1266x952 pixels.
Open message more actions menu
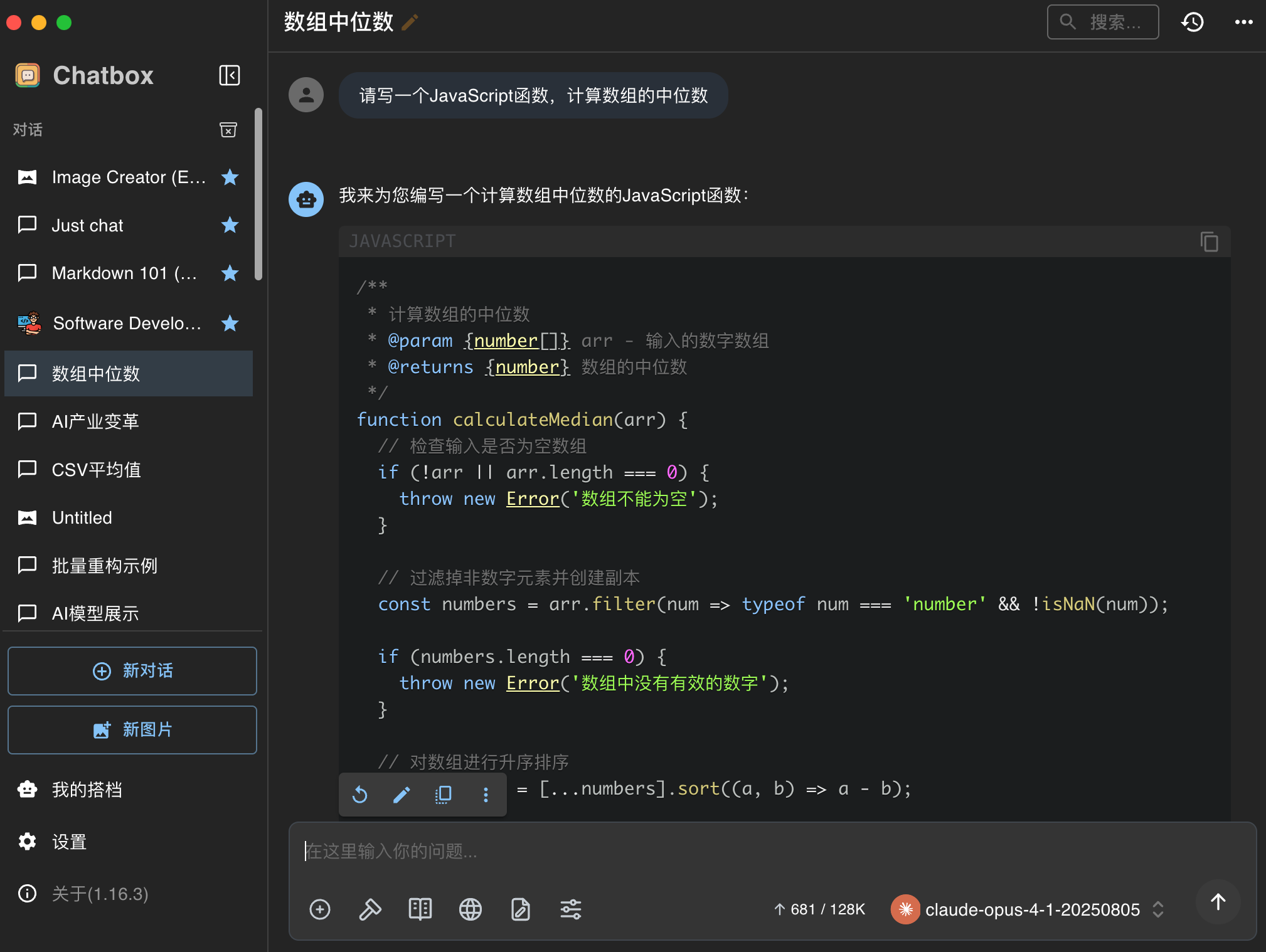486,795
